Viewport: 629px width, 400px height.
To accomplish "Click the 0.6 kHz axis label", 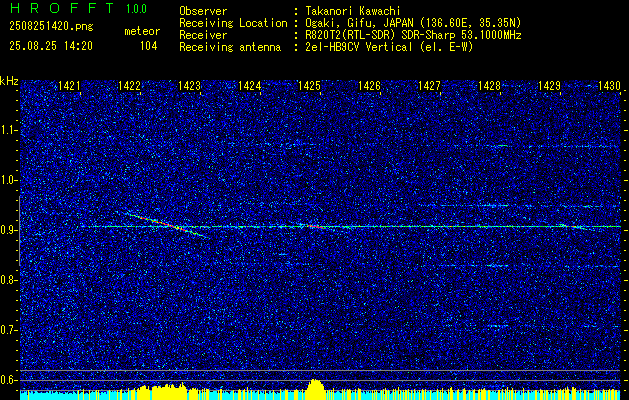I will pos(9,380).
